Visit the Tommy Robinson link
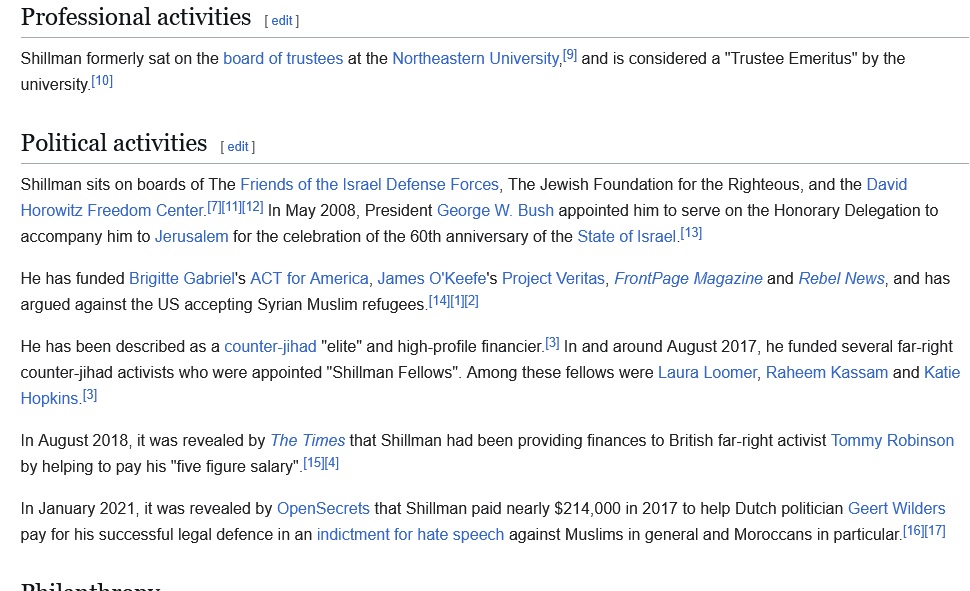This screenshot has height=591, width=970. (x=892, y=441)
